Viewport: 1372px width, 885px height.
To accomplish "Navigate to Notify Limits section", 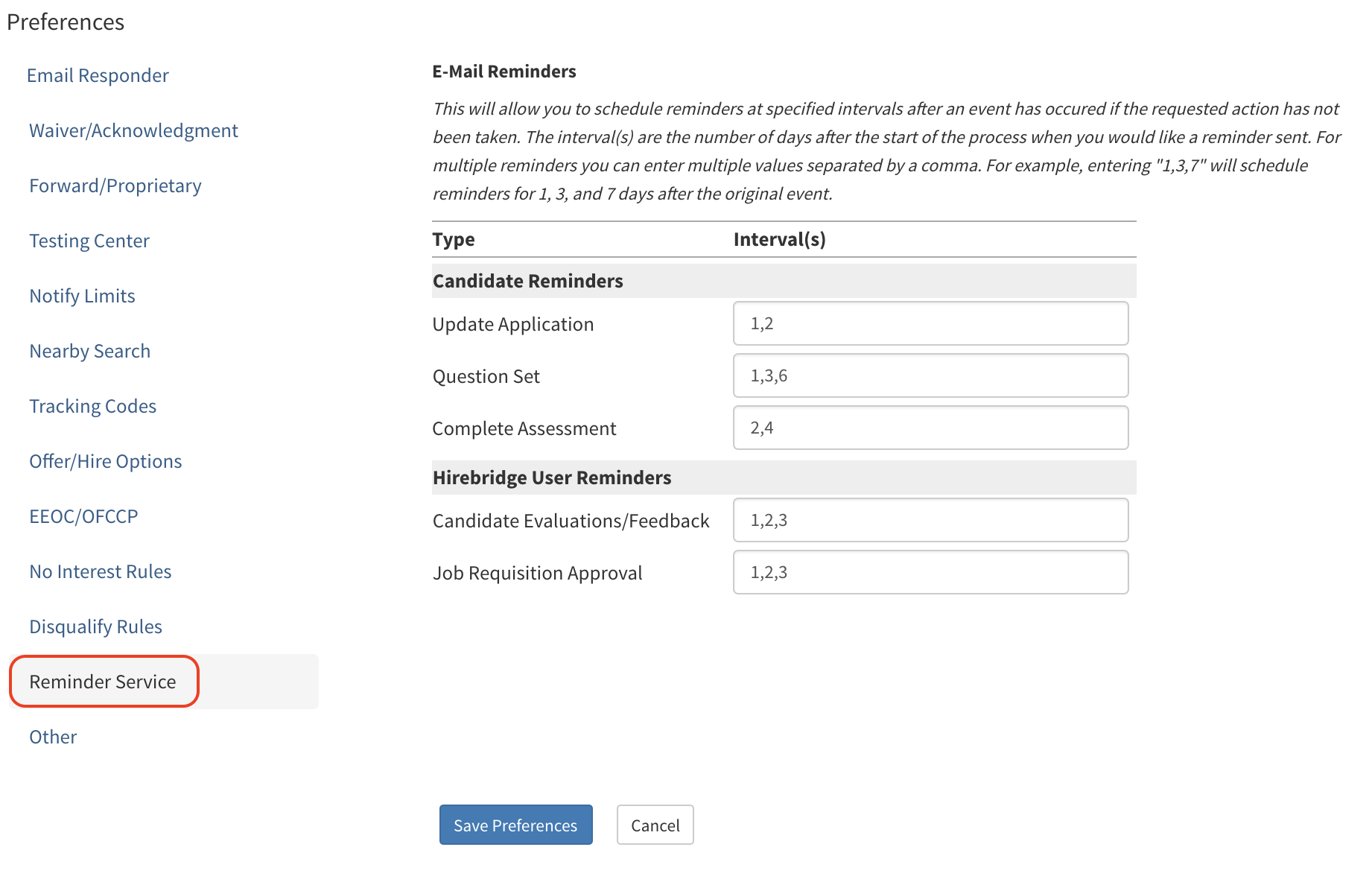I will (x=82, y=296).
